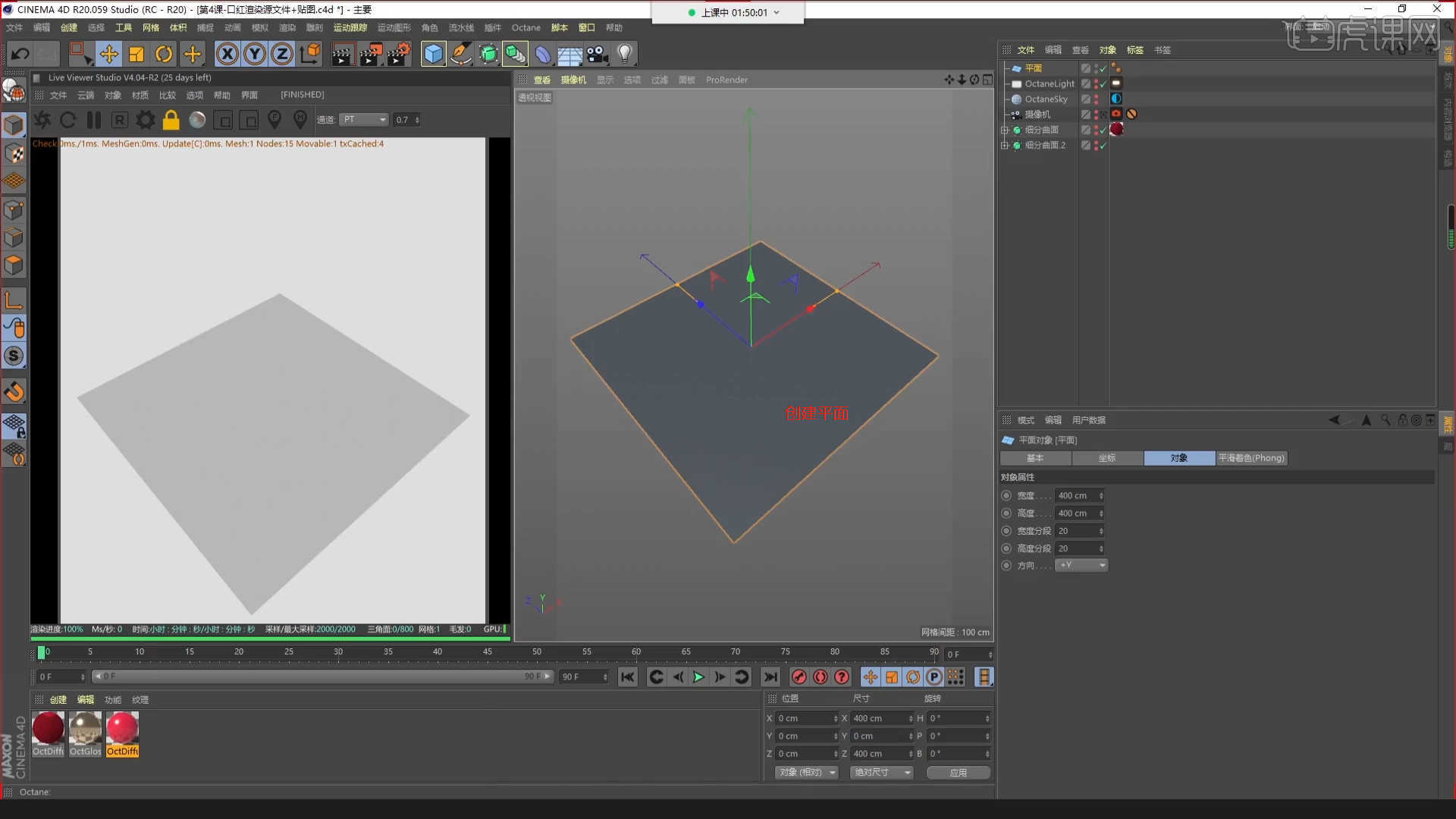Open Octane settings gear icon
1456x819 pixels.
coord(146,120)
